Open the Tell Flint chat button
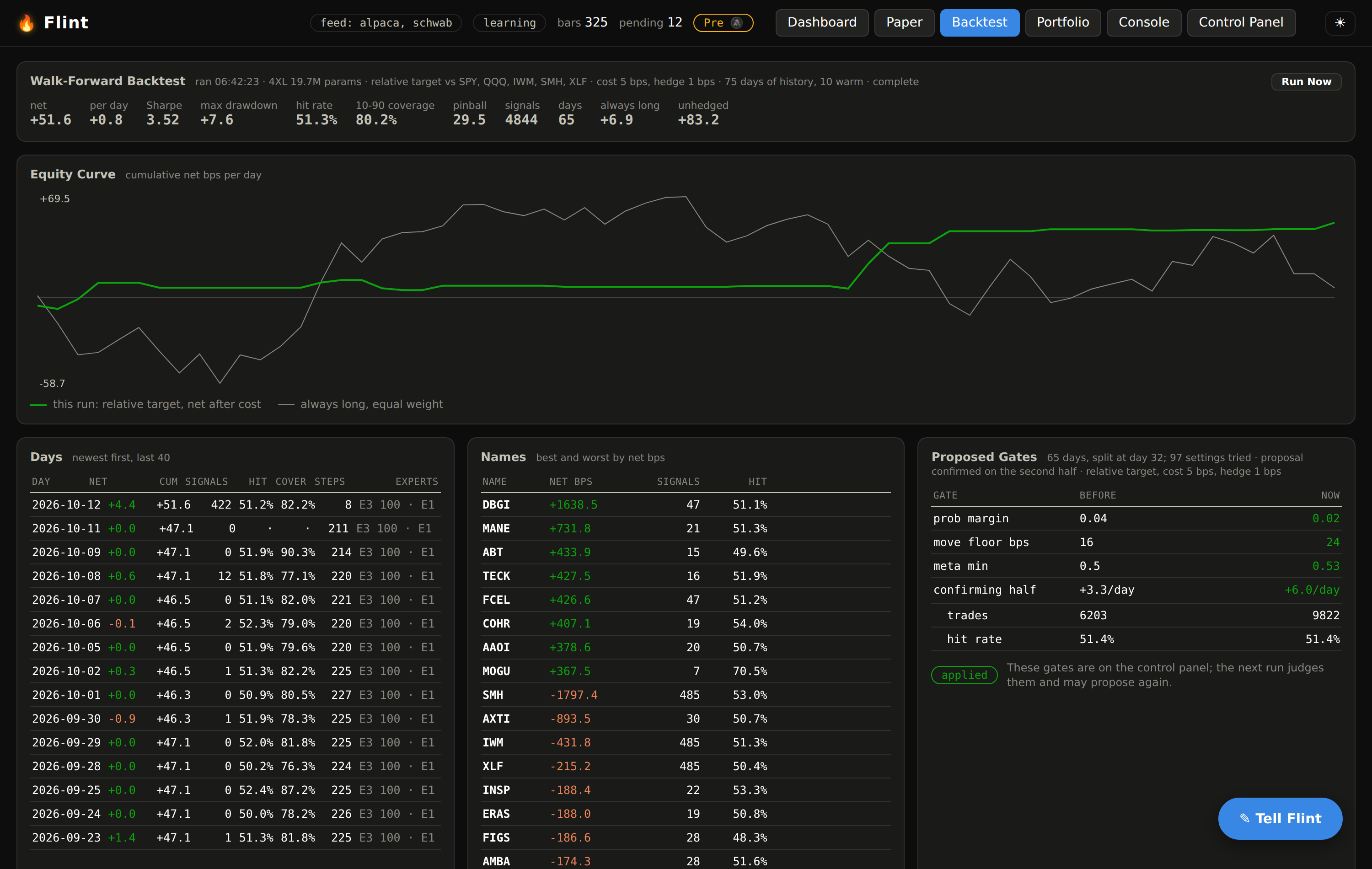The width and height of the screenshot is (1372, 869). 1280,818
